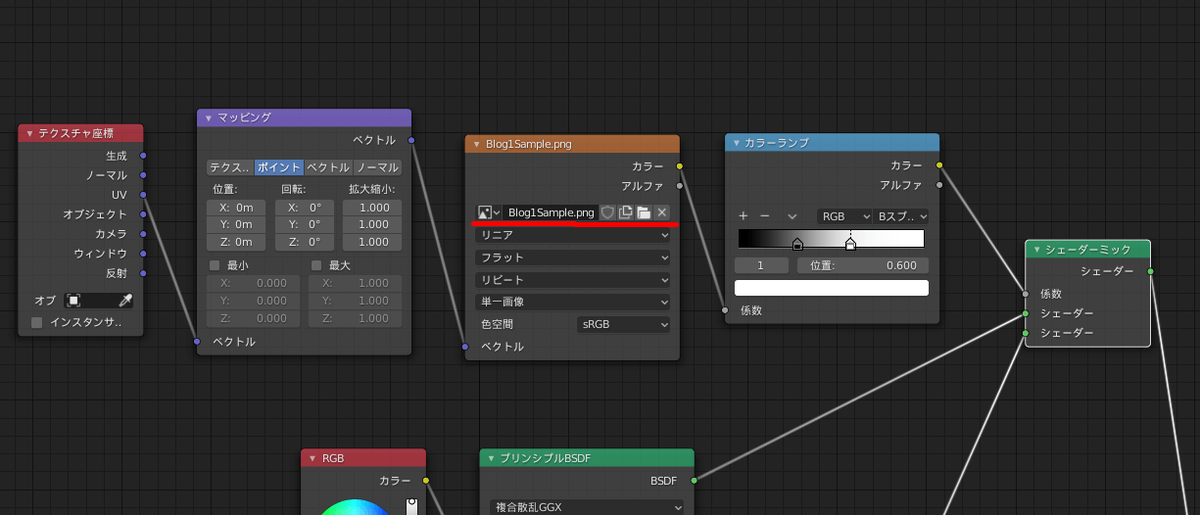Click the UV output socket

[x=144, y=195]
